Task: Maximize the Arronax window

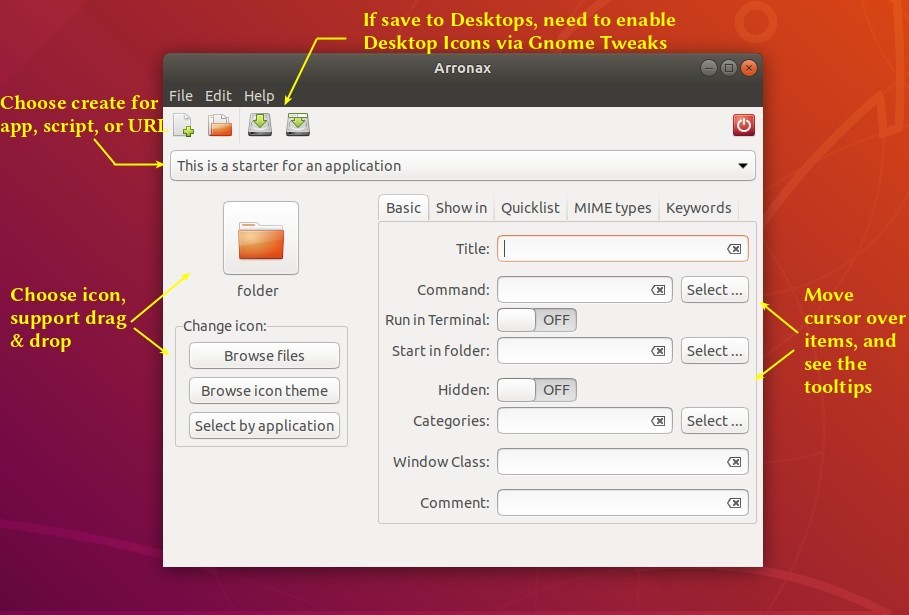Action: tap(729, 68)
